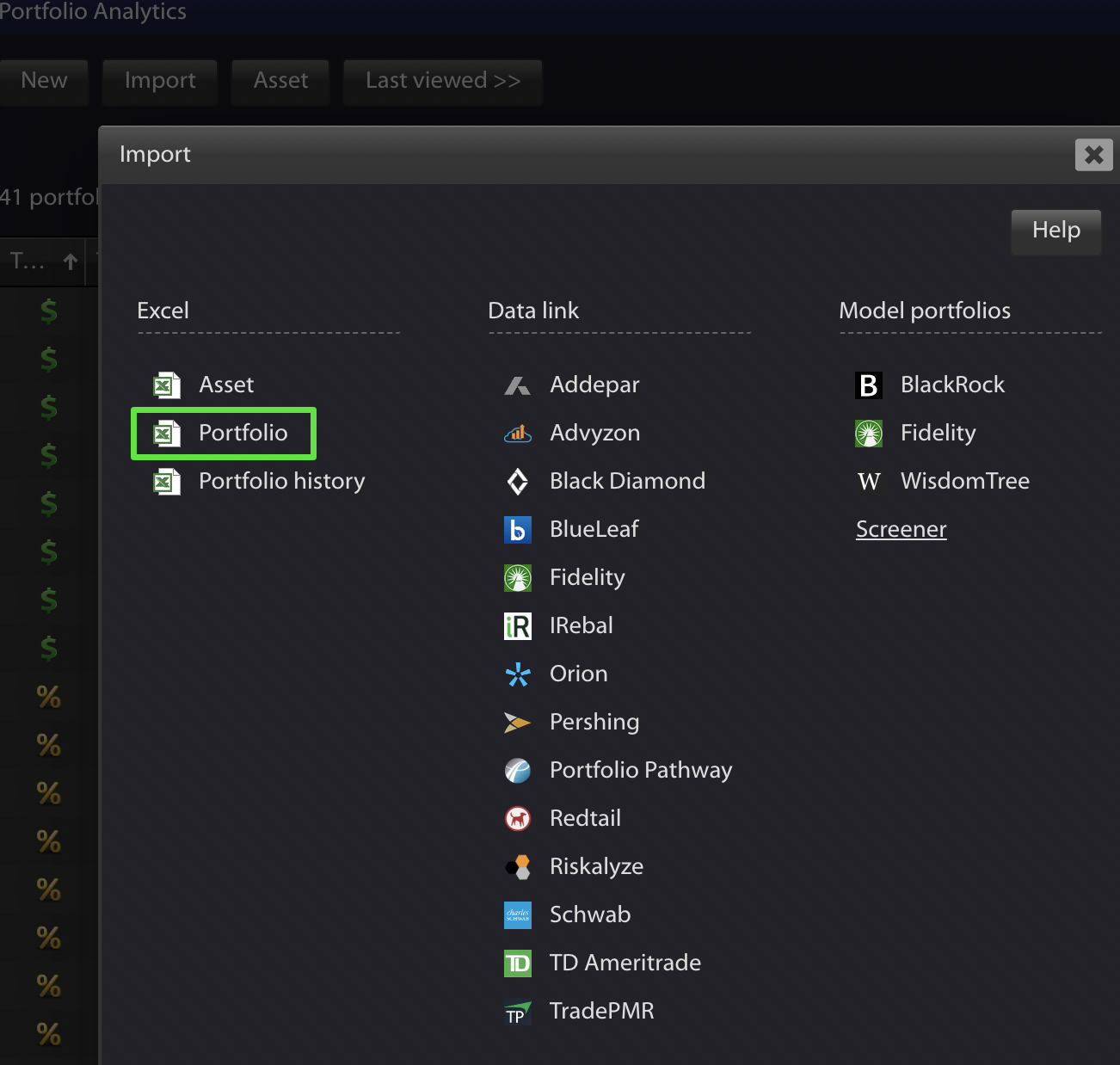This screenshot has height=1065, width=1120.
Task: Click the New toolbar button
Action: click(44, 81)
